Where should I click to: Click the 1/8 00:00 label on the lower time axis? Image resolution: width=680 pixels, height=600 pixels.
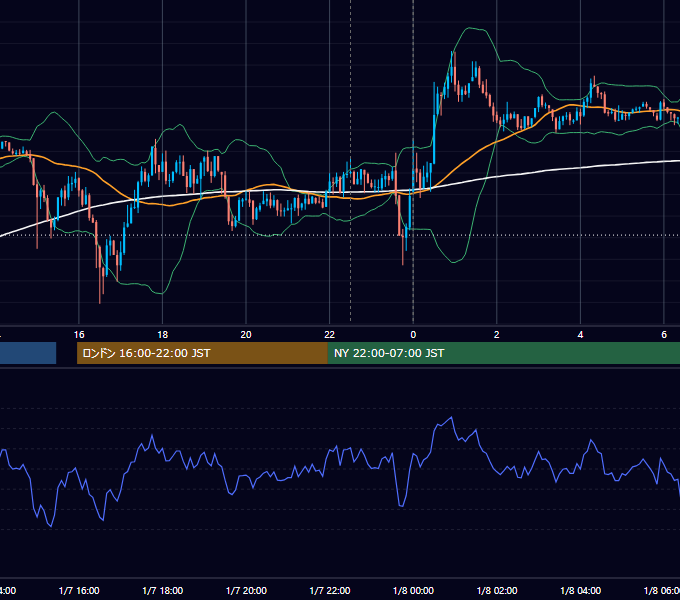click(413, 590)
